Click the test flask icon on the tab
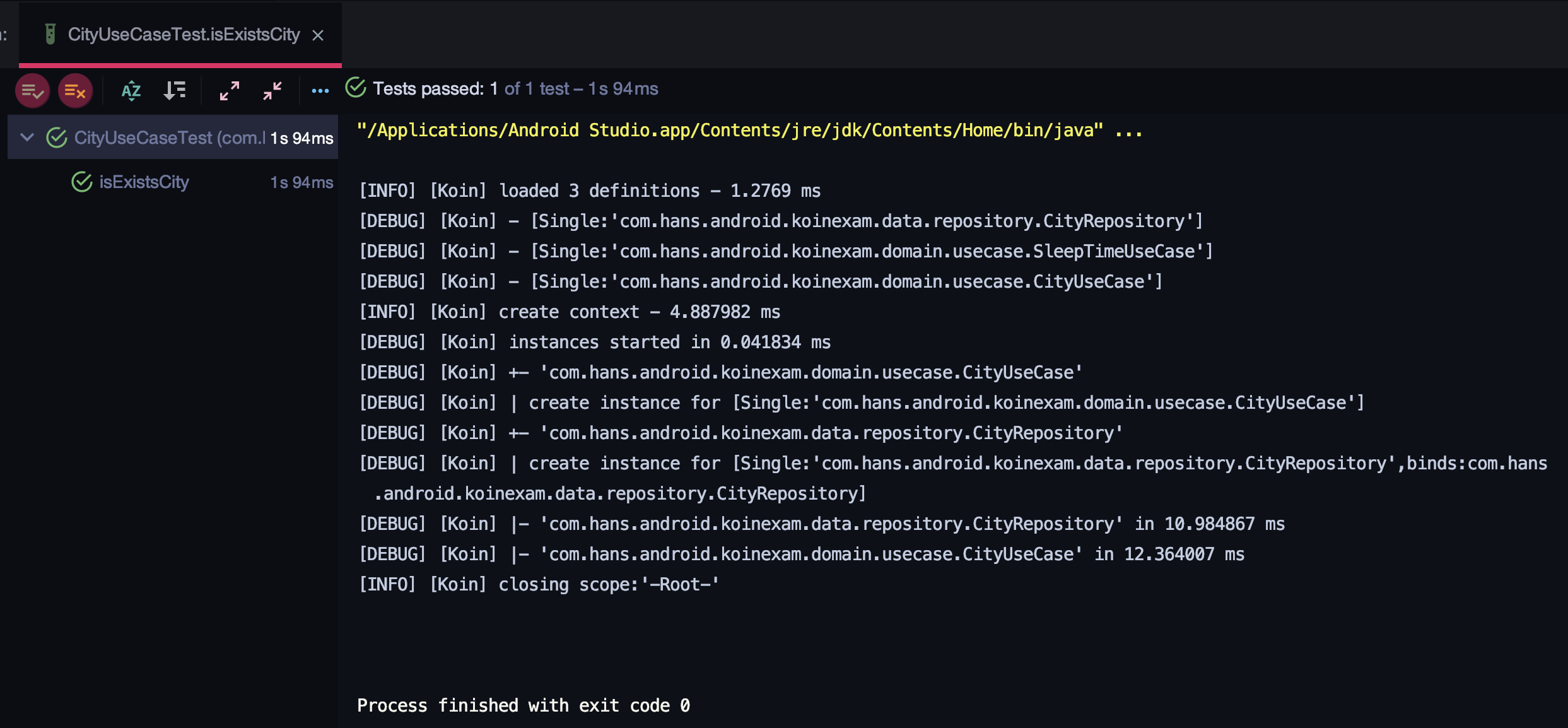The height and width of the screenshot is (728, 1568). pyautogui.click(x=50, y=34)
